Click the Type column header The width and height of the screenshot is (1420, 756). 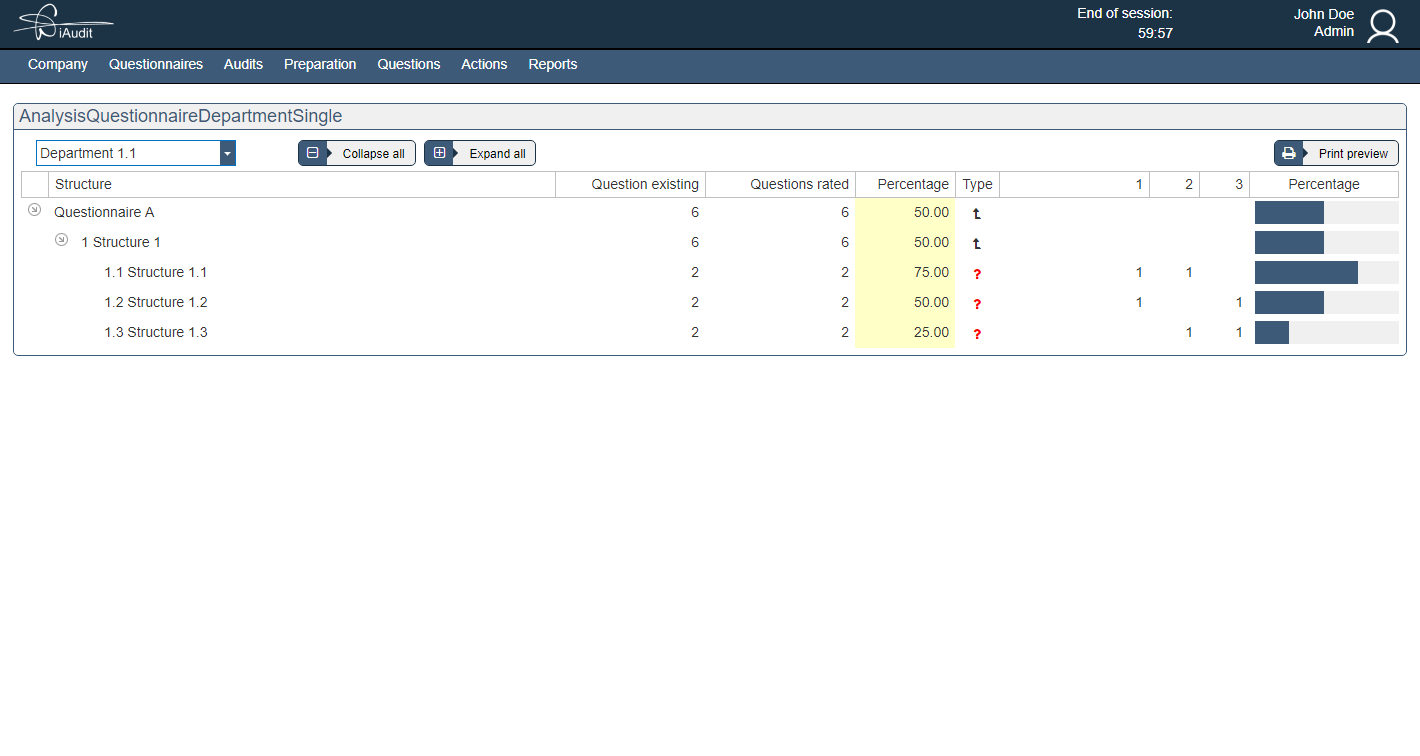tap(977, 184)
